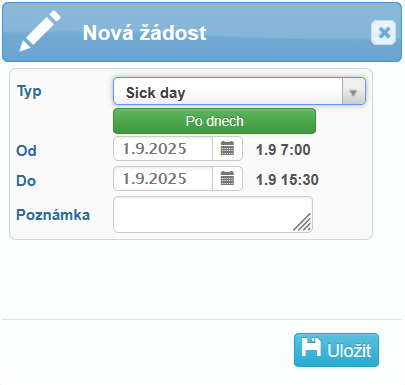Image resolution: width=405 pixels, height=385 pixels.
Task: Save the request with Uložit
Action: [x=336, y=350]
